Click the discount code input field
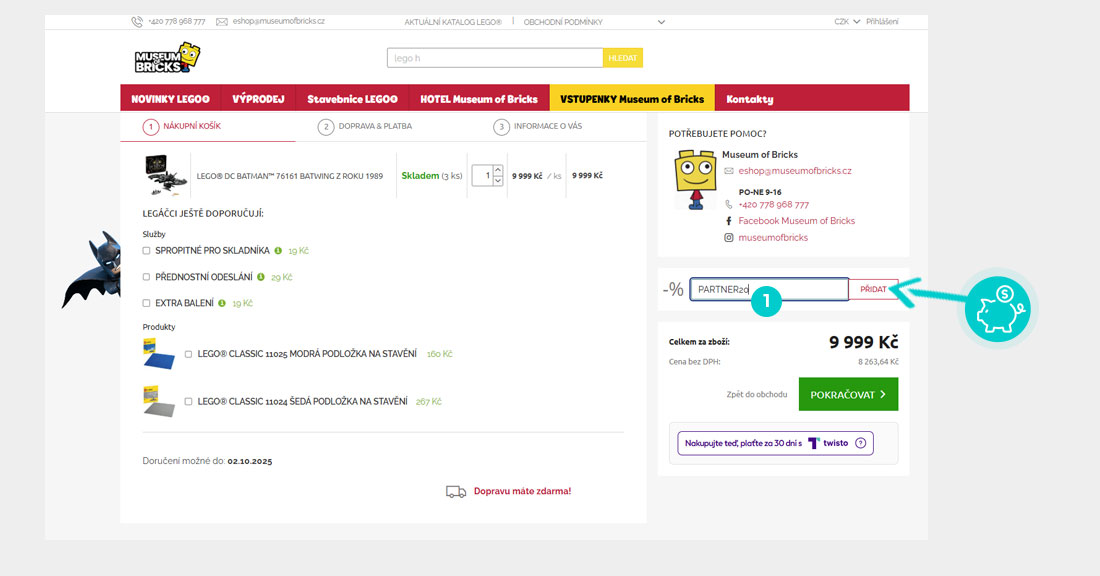The height and width of the screenshot is (576, 1100). pyautogui.click(x=768, y=289)
